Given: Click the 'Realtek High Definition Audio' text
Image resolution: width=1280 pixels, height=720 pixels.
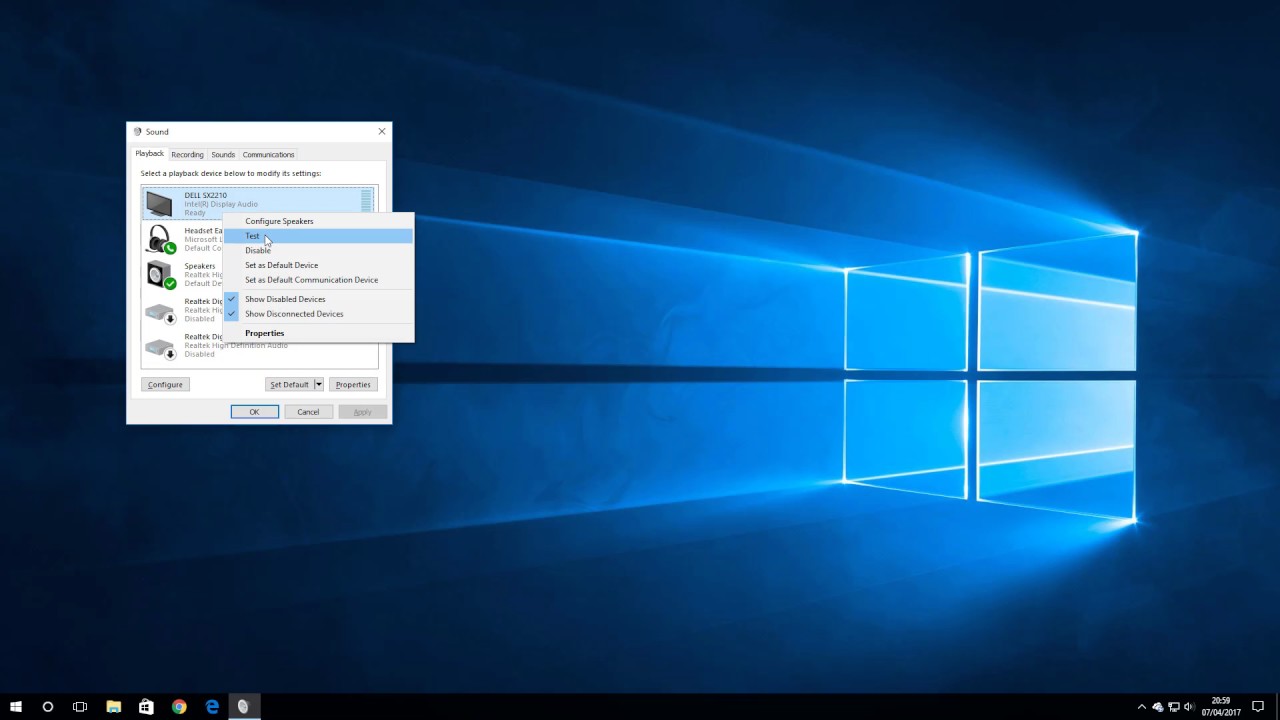Looking at the screenshot, I should (x=236, y=345).
